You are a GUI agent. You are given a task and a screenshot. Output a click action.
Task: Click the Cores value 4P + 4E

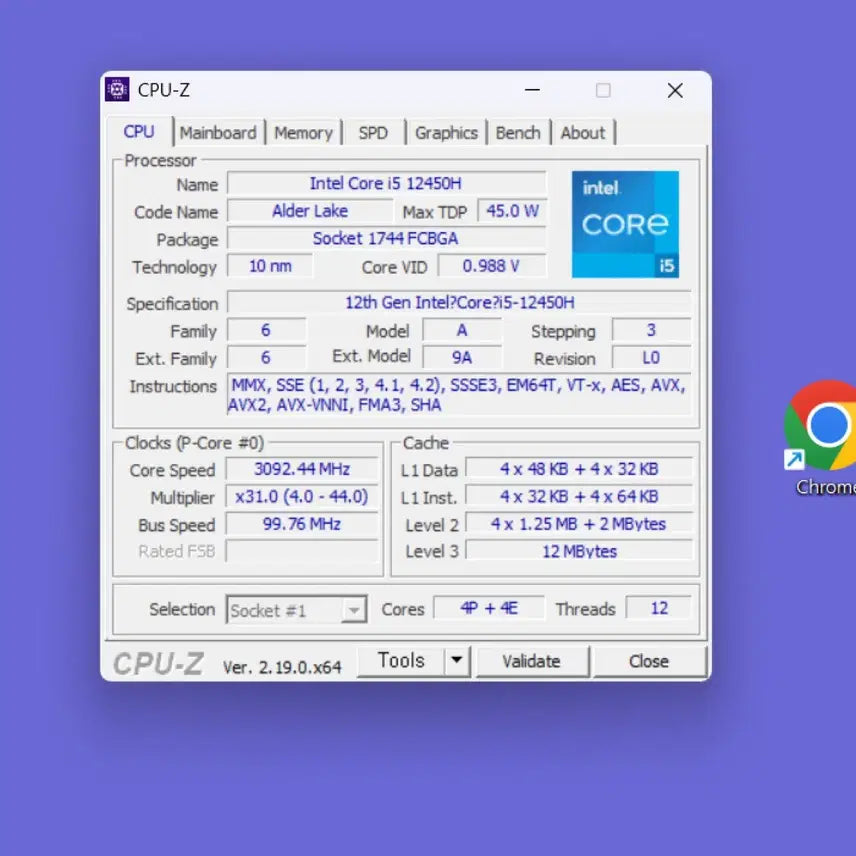tap(489, 608)
